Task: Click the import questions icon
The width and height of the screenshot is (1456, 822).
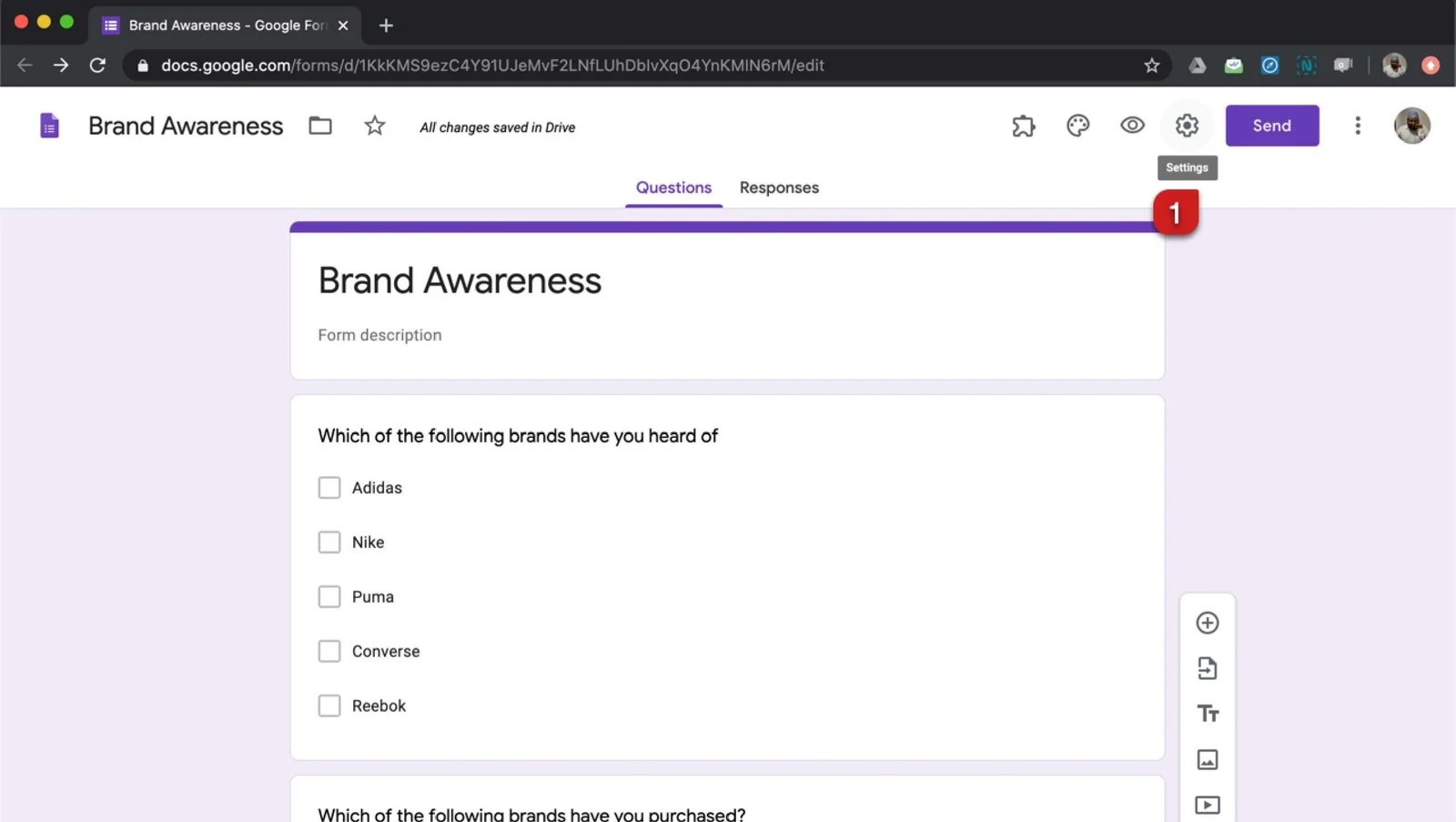Action: click(x=1207, y=668)
